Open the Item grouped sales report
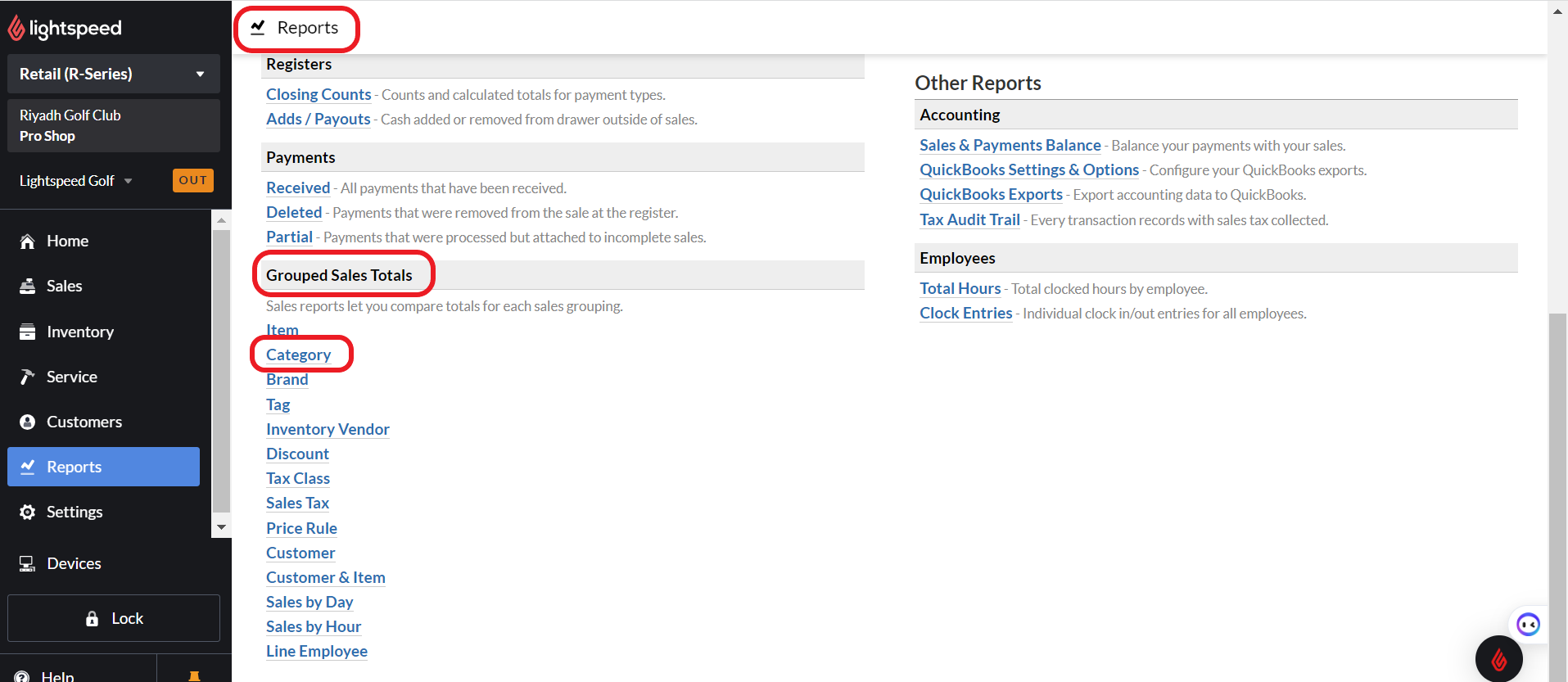Image resolution: width=1568 pixels, height=682 pixels. tap(282, 330)
